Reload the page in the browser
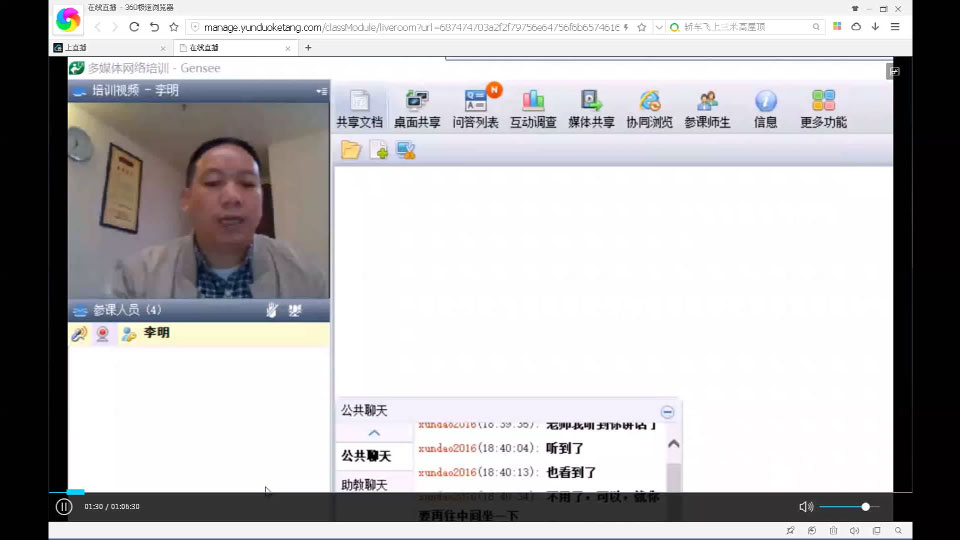Viewport: 960px width, 540px height. [134, 27]
